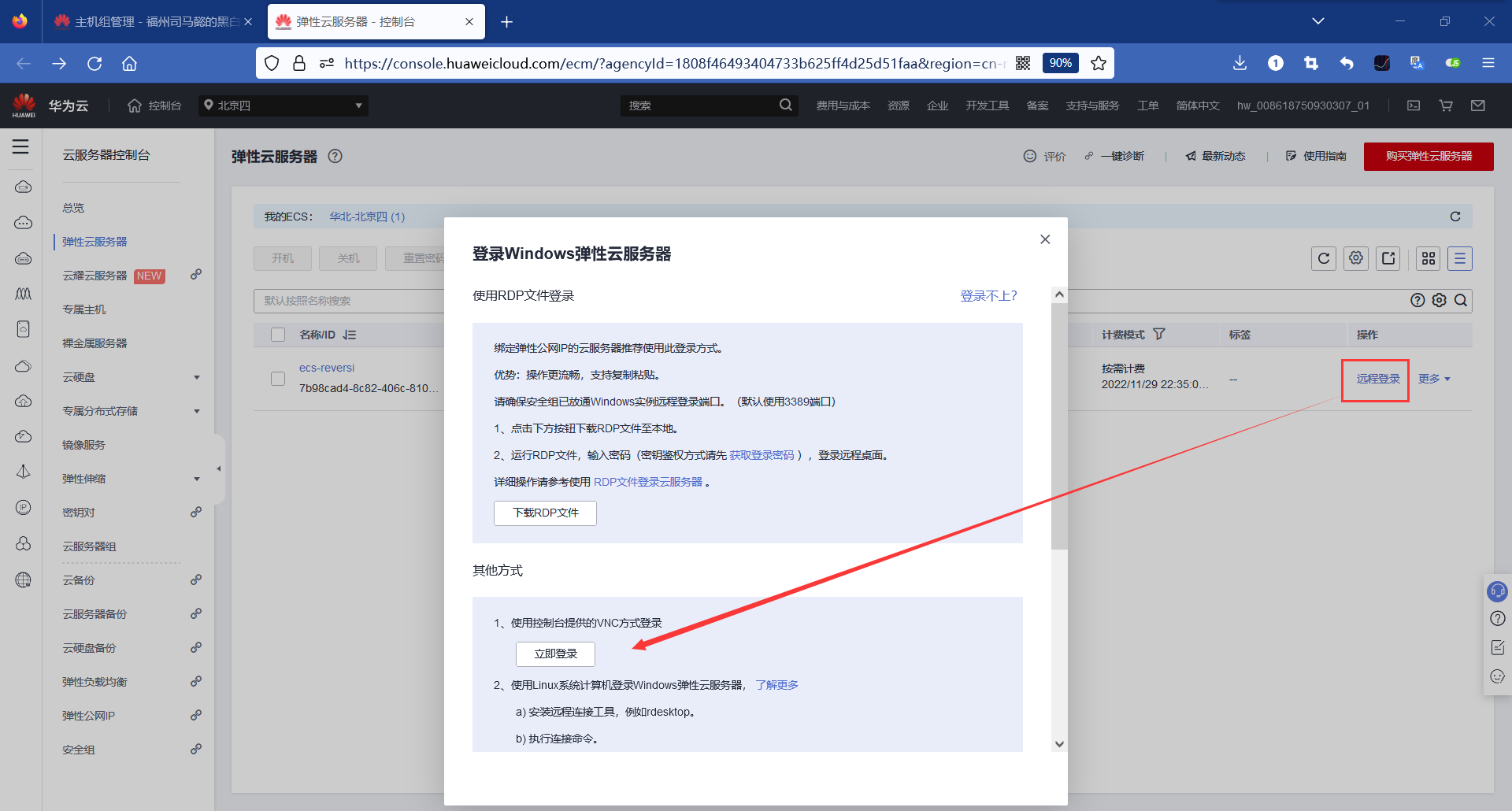Click inside the console search input field
The height and width of the screenshot is (811, 1512).
click(701, 105)
